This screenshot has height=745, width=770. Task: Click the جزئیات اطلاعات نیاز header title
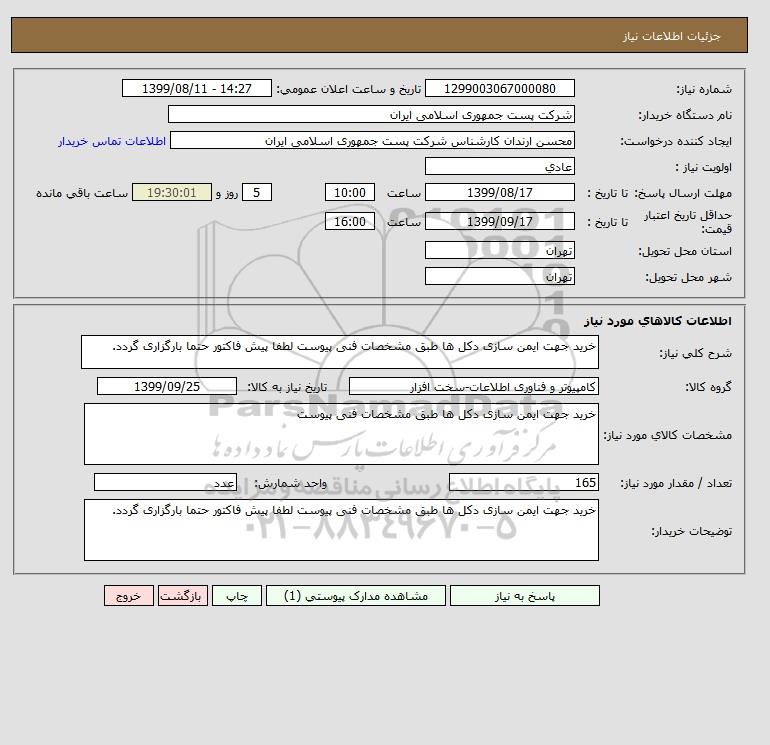671,37
